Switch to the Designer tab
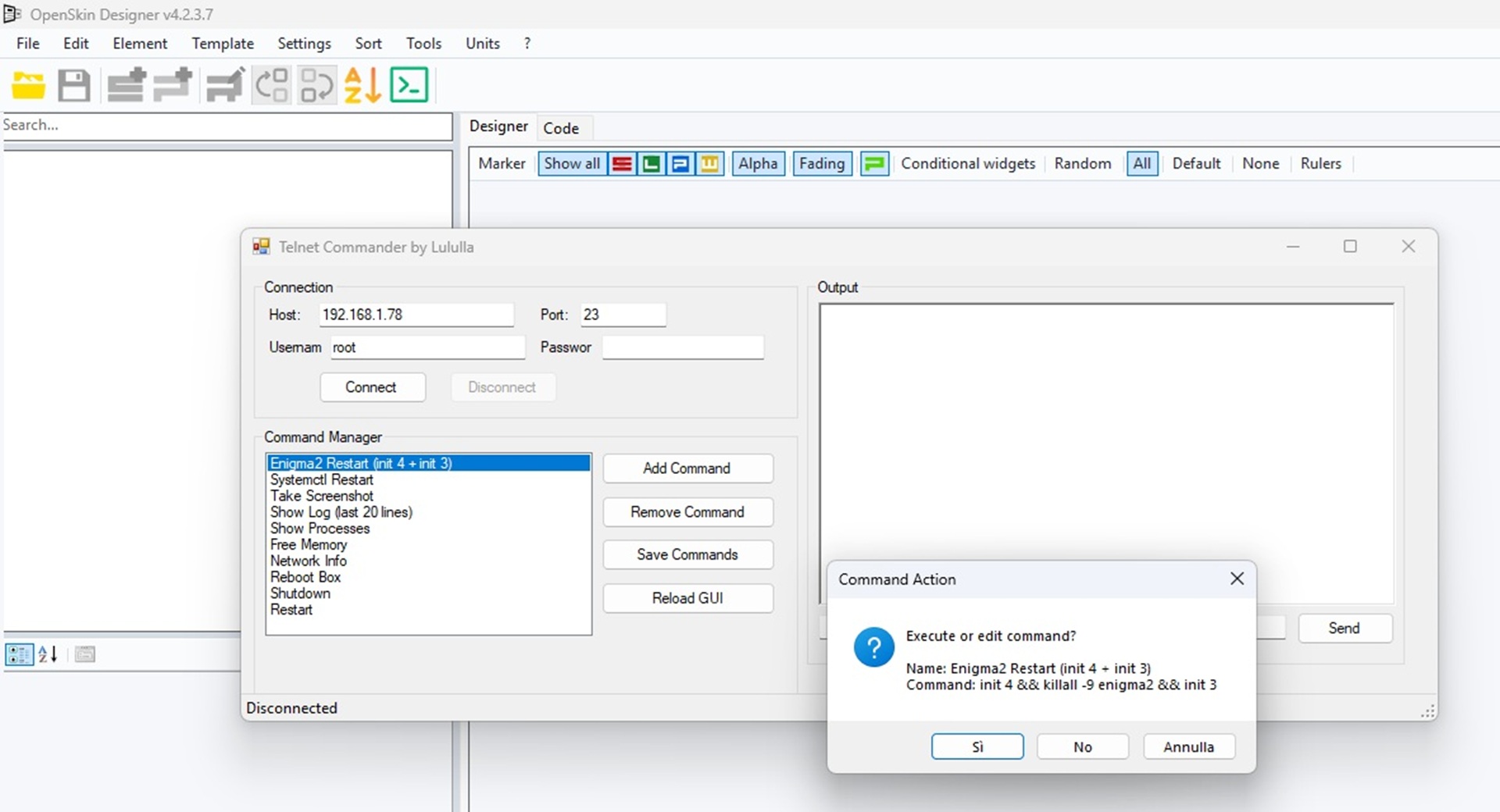 [x=498, y=126]
